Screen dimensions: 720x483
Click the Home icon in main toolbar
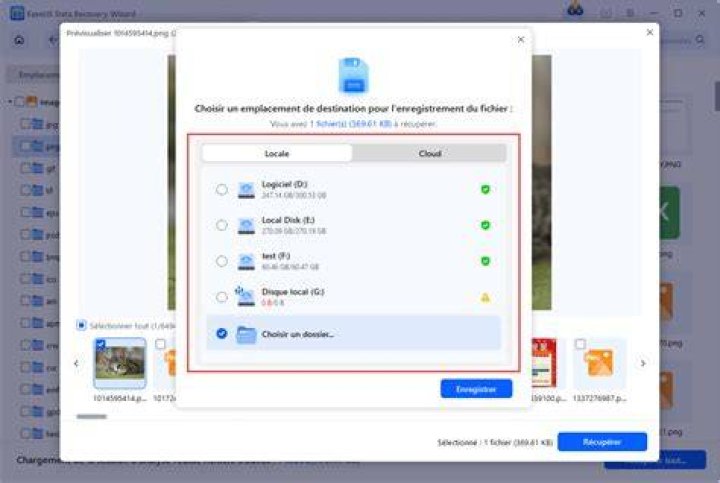[19, 40]
